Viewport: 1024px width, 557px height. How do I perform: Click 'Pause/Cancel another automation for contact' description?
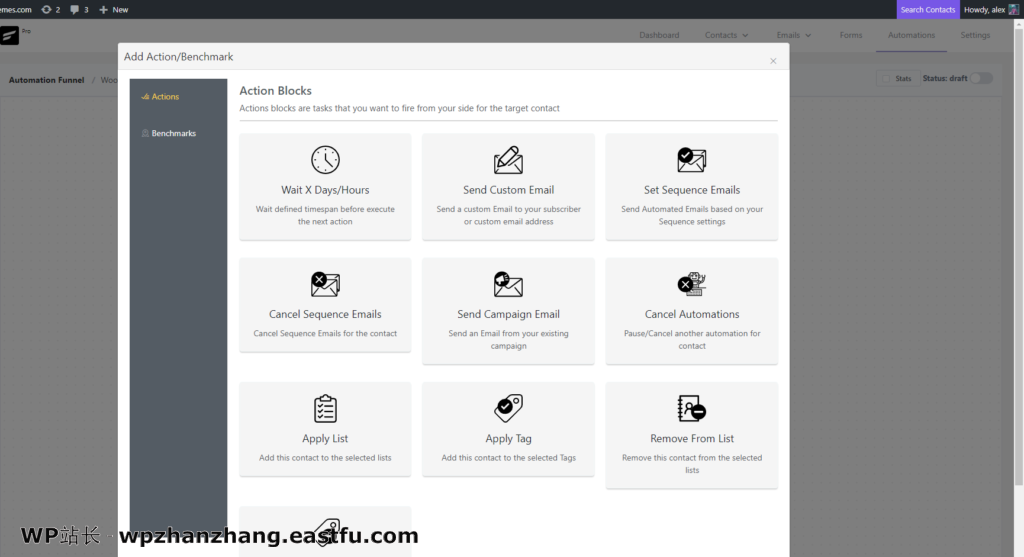[x=692, y=340]
